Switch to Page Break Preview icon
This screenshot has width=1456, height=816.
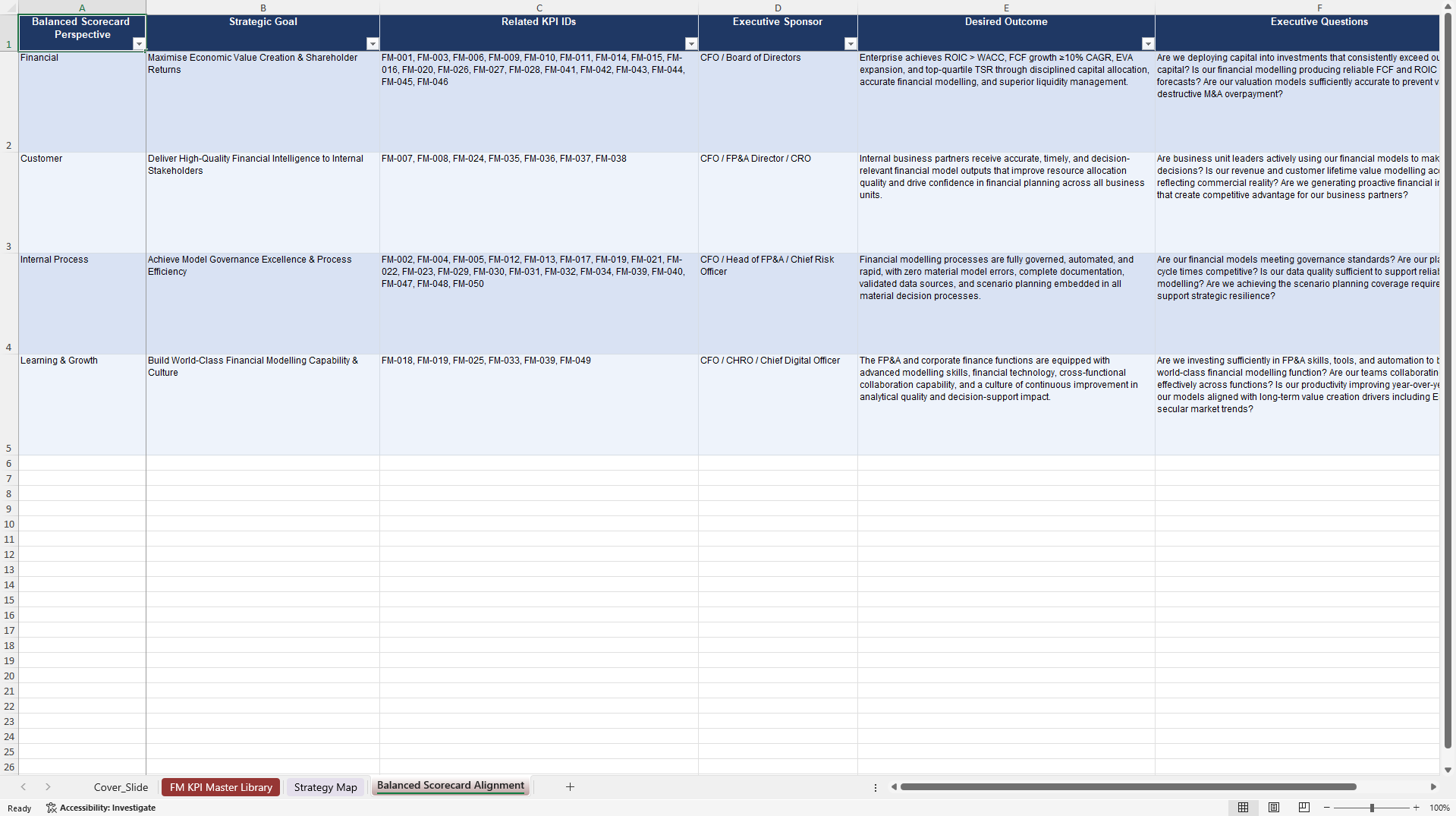tap(1304, 808)
